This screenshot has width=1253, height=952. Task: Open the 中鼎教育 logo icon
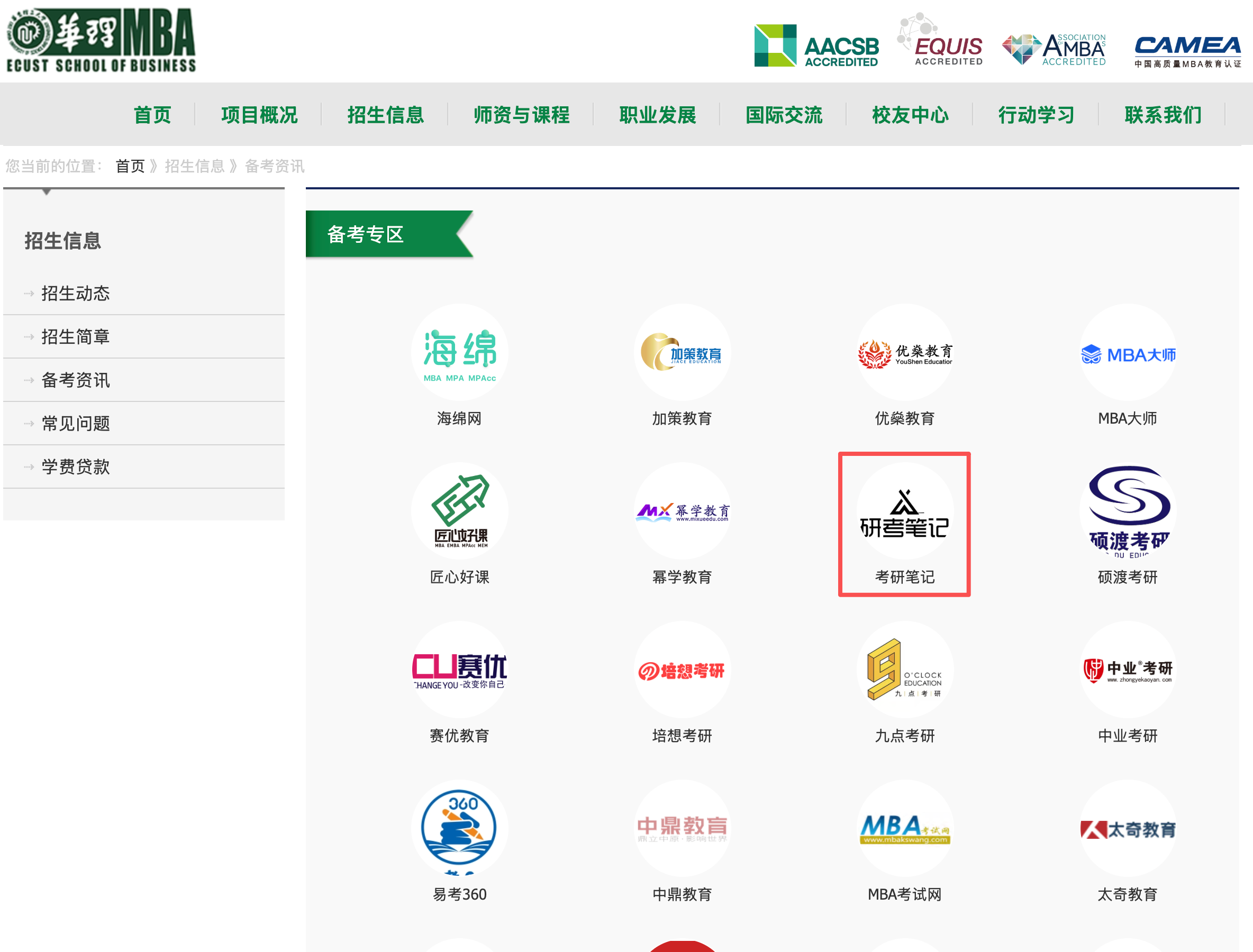[x=682, y=828]
